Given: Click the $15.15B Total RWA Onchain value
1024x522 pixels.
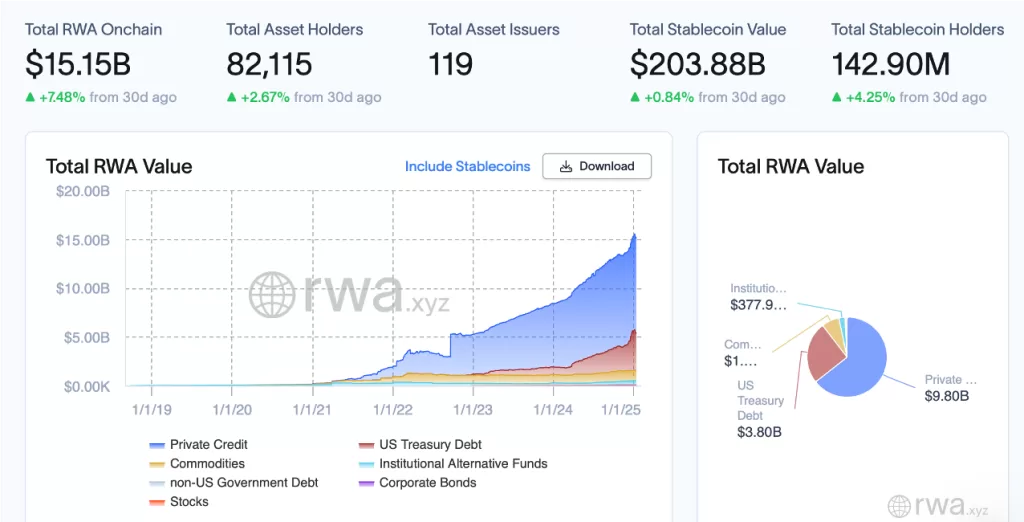Looking at the screenshot, I should pyautogui.click(x=78, y=65).
